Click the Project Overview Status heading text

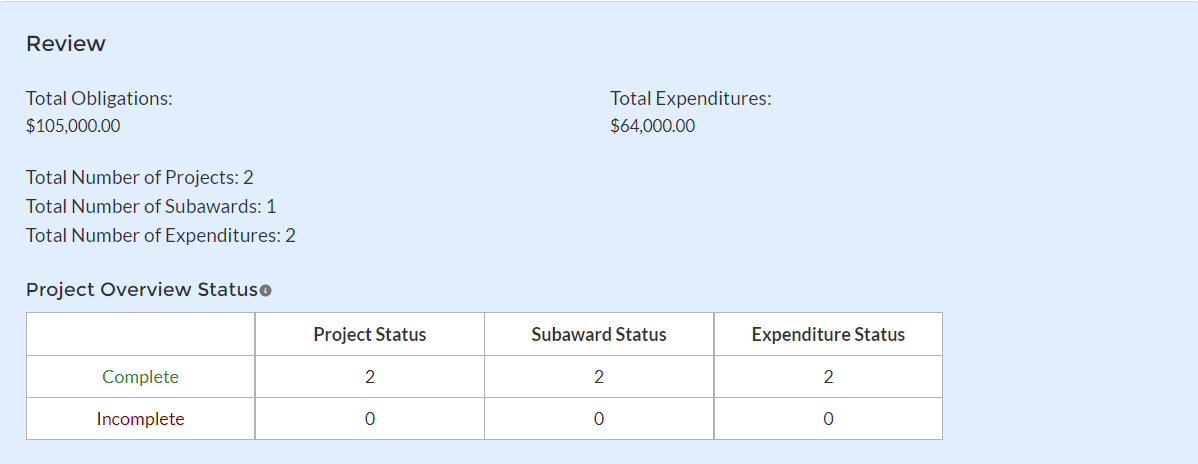pyautogui.click(x=142, y=290)
